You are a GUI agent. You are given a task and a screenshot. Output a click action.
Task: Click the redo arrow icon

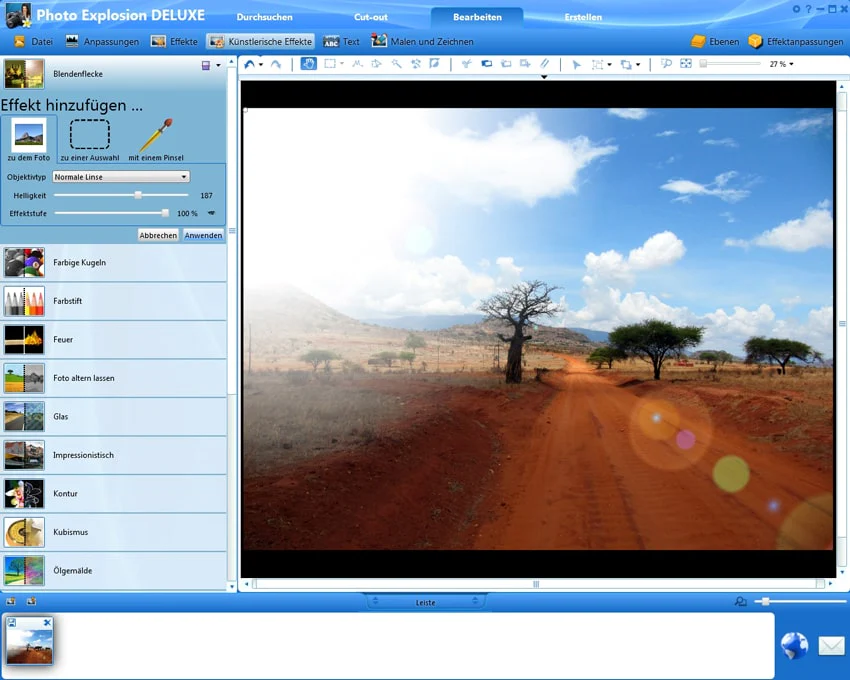[x=276, y=64]
